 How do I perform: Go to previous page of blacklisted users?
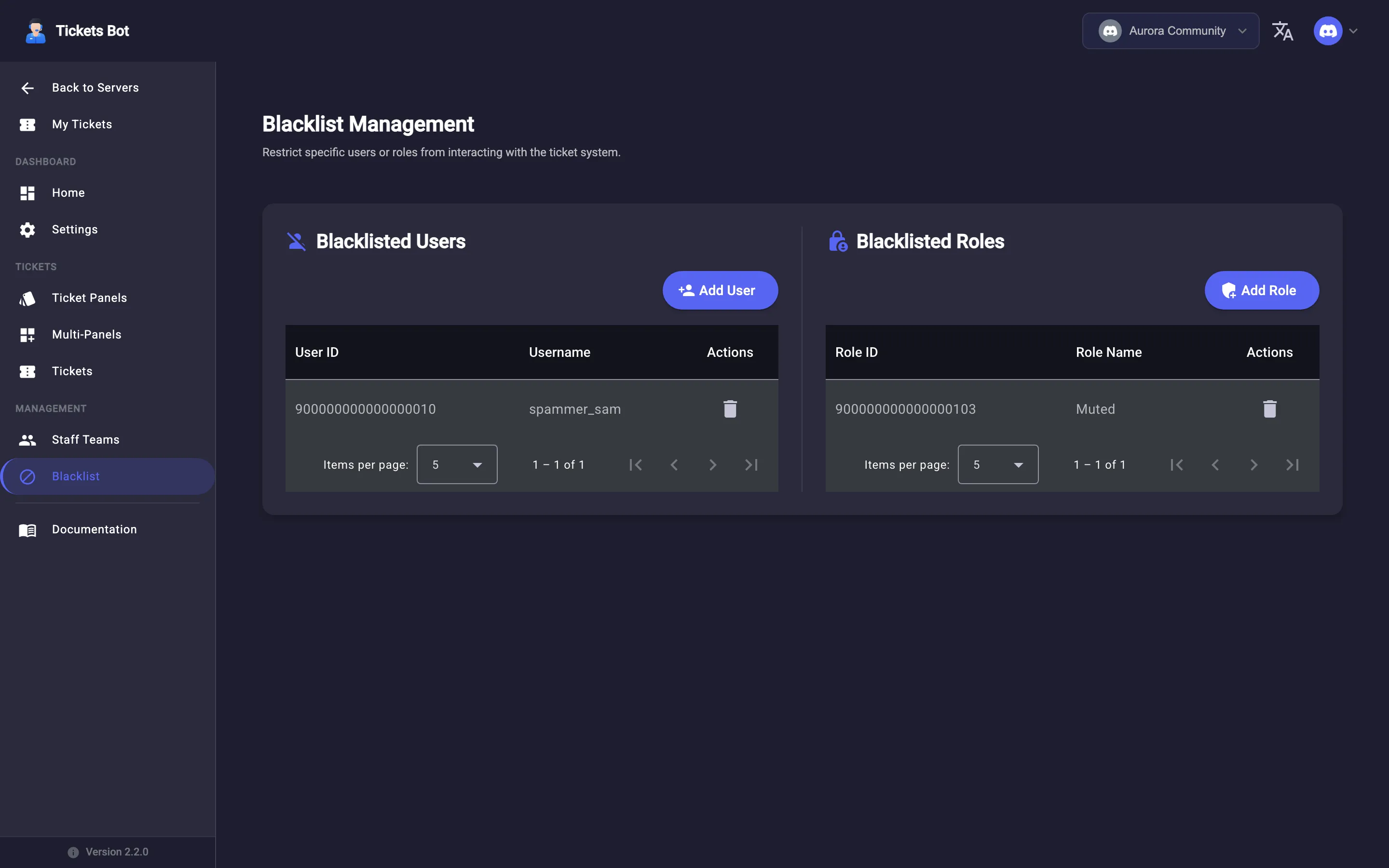click(674, 465)
